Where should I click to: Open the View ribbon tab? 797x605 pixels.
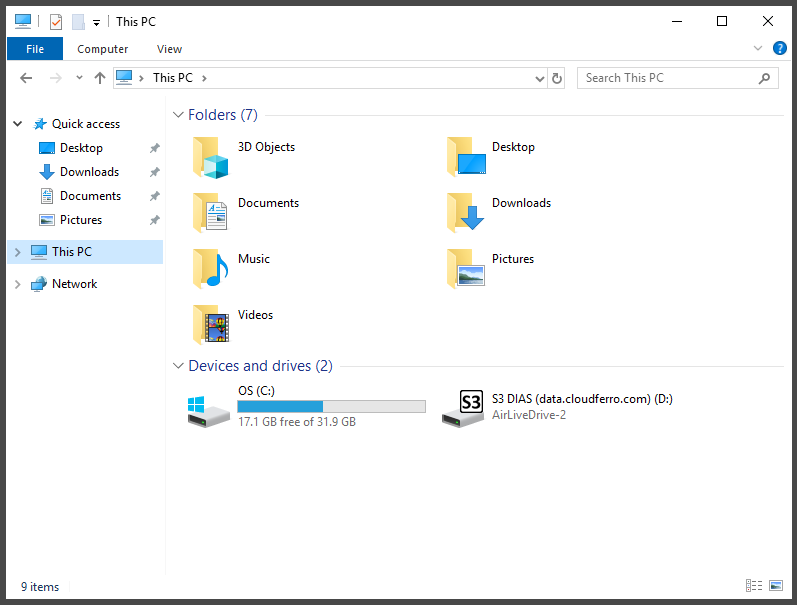point(169,49)
